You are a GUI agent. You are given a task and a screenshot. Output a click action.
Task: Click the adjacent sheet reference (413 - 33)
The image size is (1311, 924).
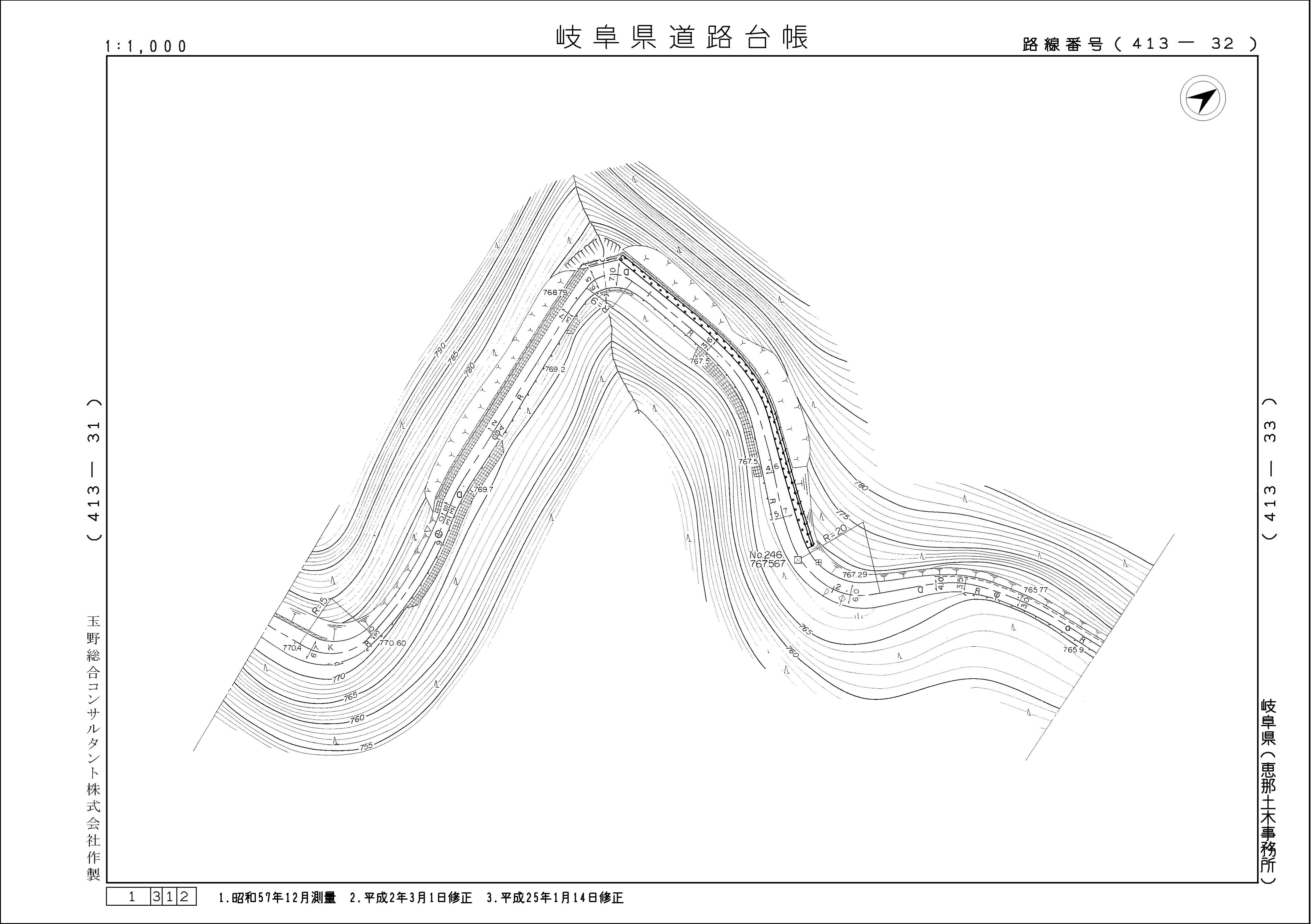pyautogui.click(x=1270, y=469)
